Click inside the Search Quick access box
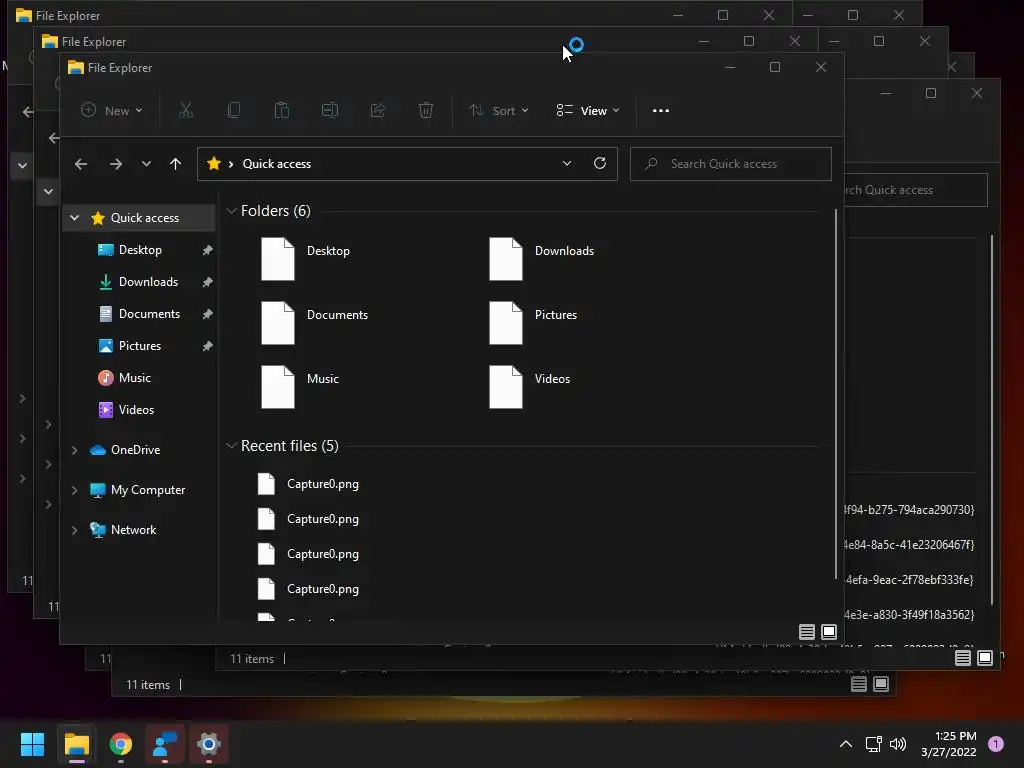 (x=731, y=164)
